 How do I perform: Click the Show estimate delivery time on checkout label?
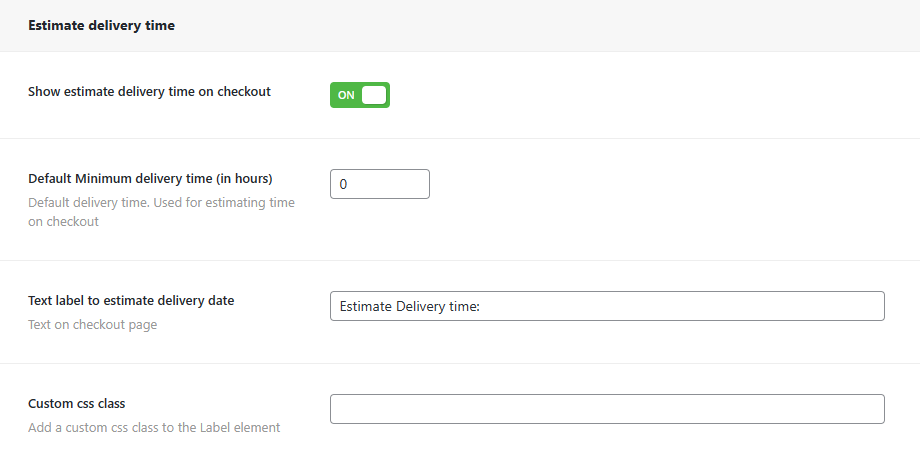(149, 91)
